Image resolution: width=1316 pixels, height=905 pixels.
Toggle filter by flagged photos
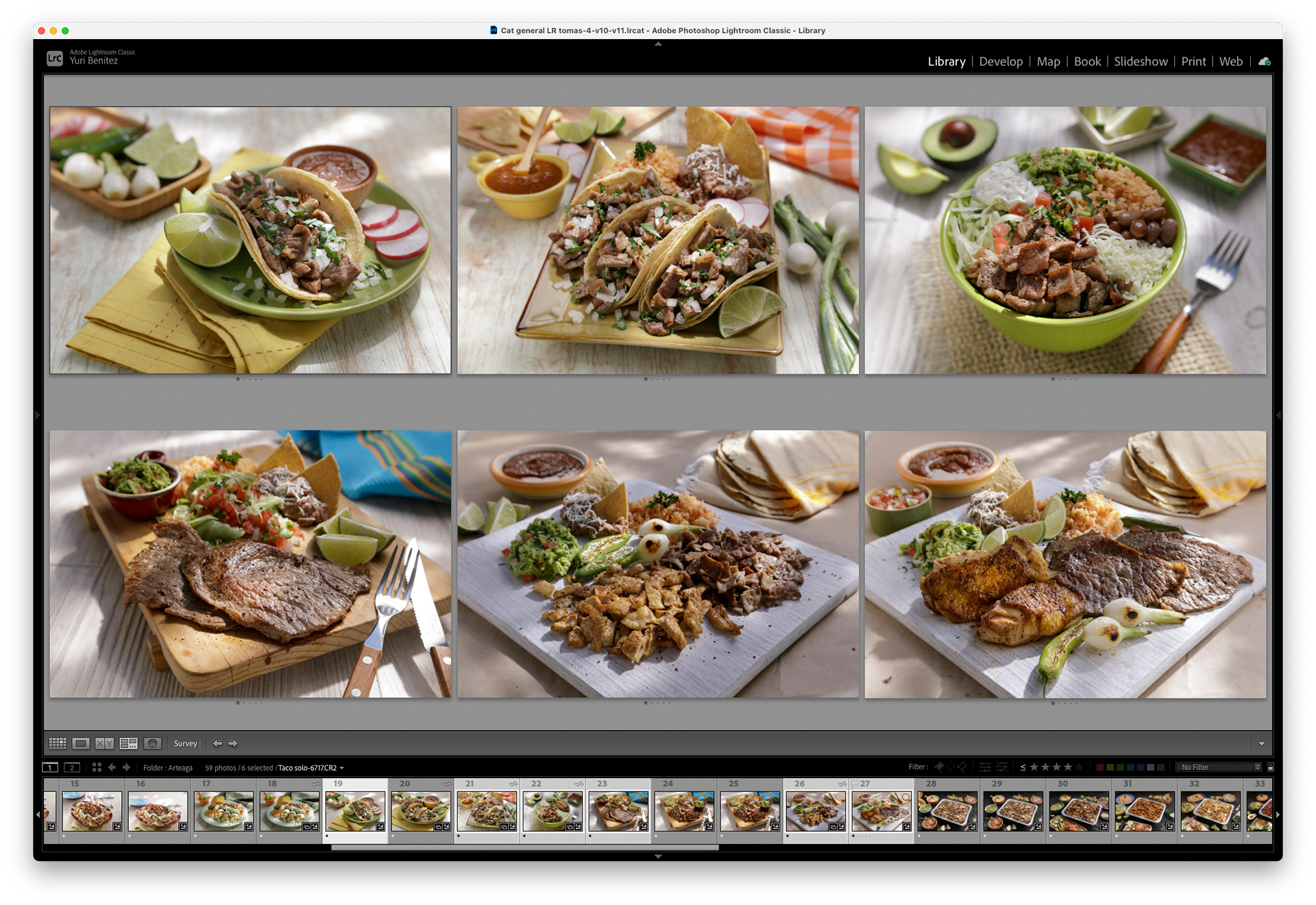click(940, 767)
